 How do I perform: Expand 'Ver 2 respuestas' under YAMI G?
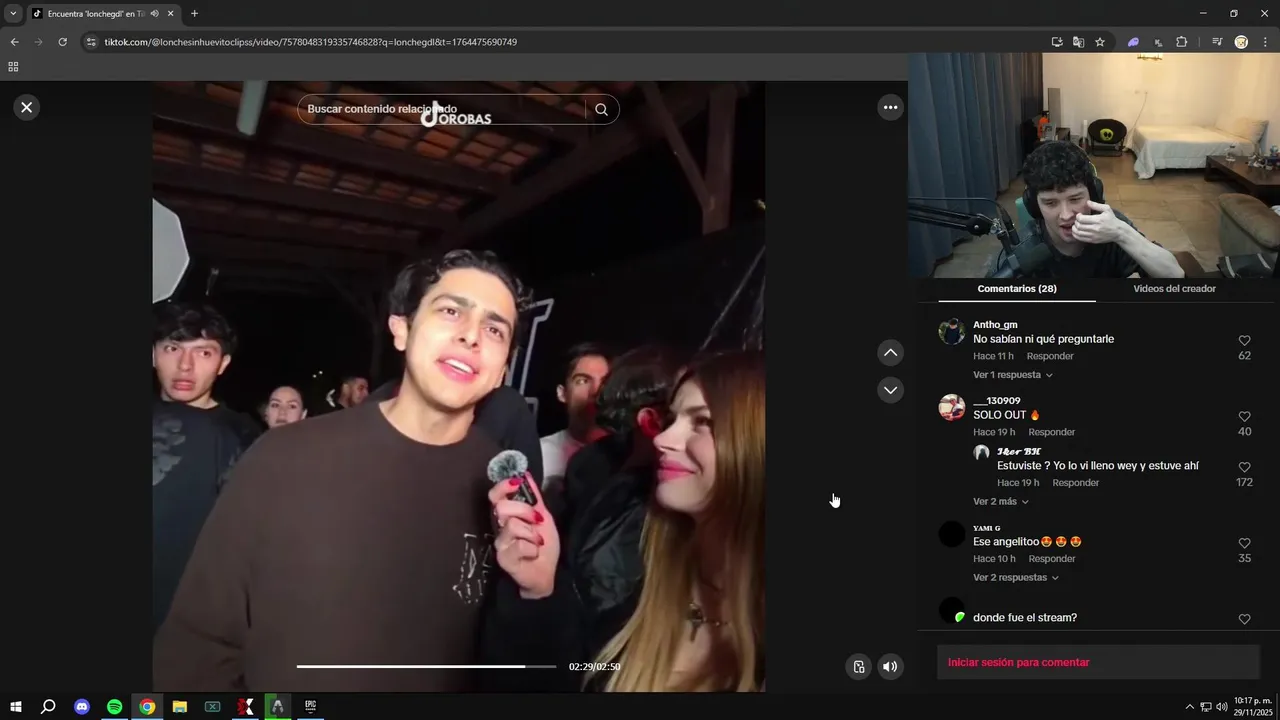pos(1016,577)
